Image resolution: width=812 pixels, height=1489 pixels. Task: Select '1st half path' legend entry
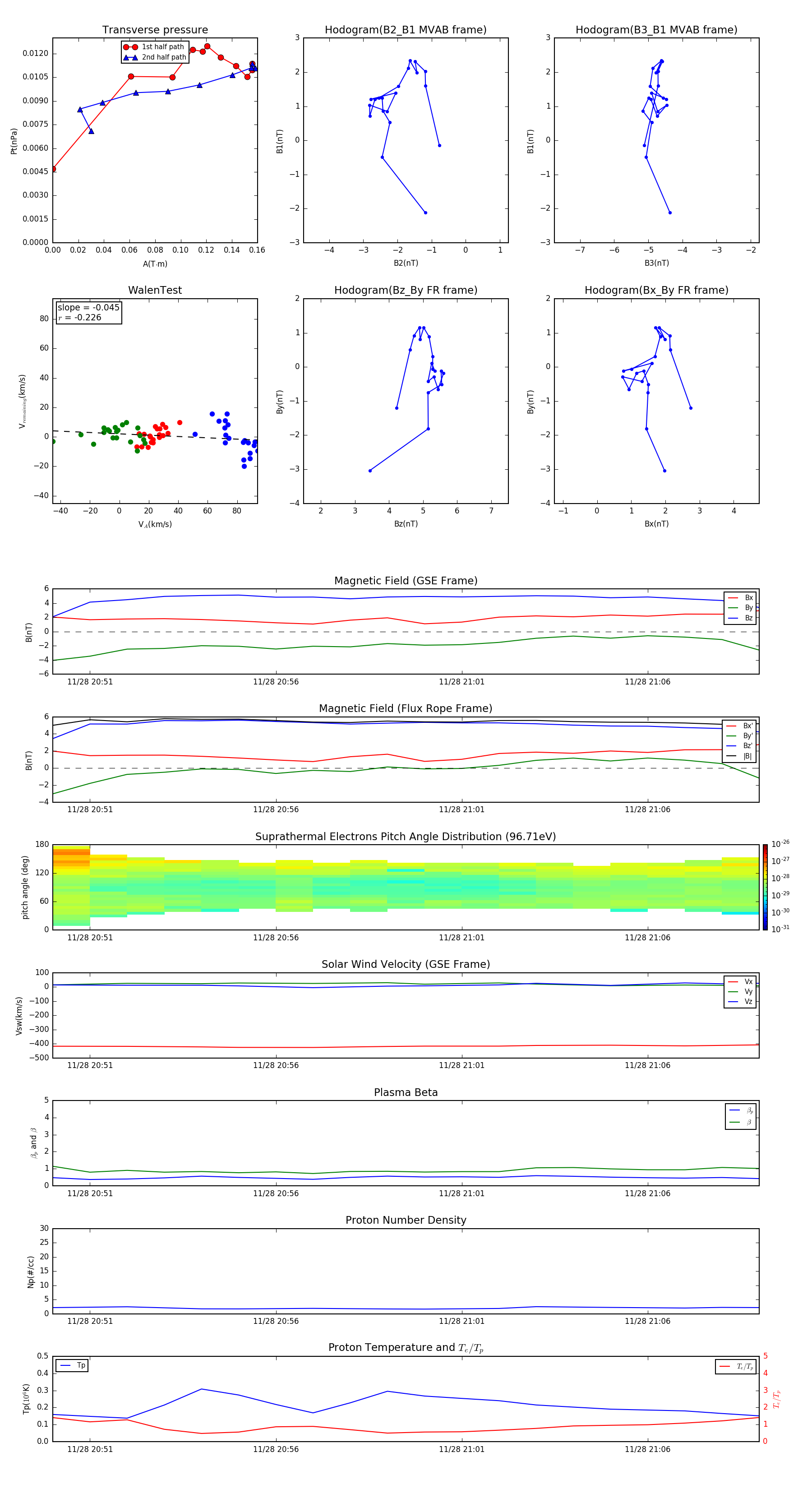click(x=154, y=47)
